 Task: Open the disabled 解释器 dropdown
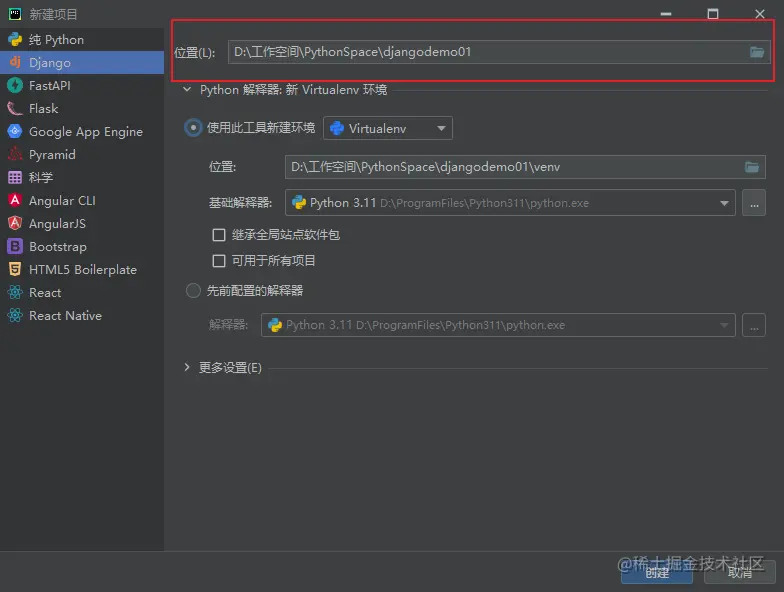tap(498, 325)
